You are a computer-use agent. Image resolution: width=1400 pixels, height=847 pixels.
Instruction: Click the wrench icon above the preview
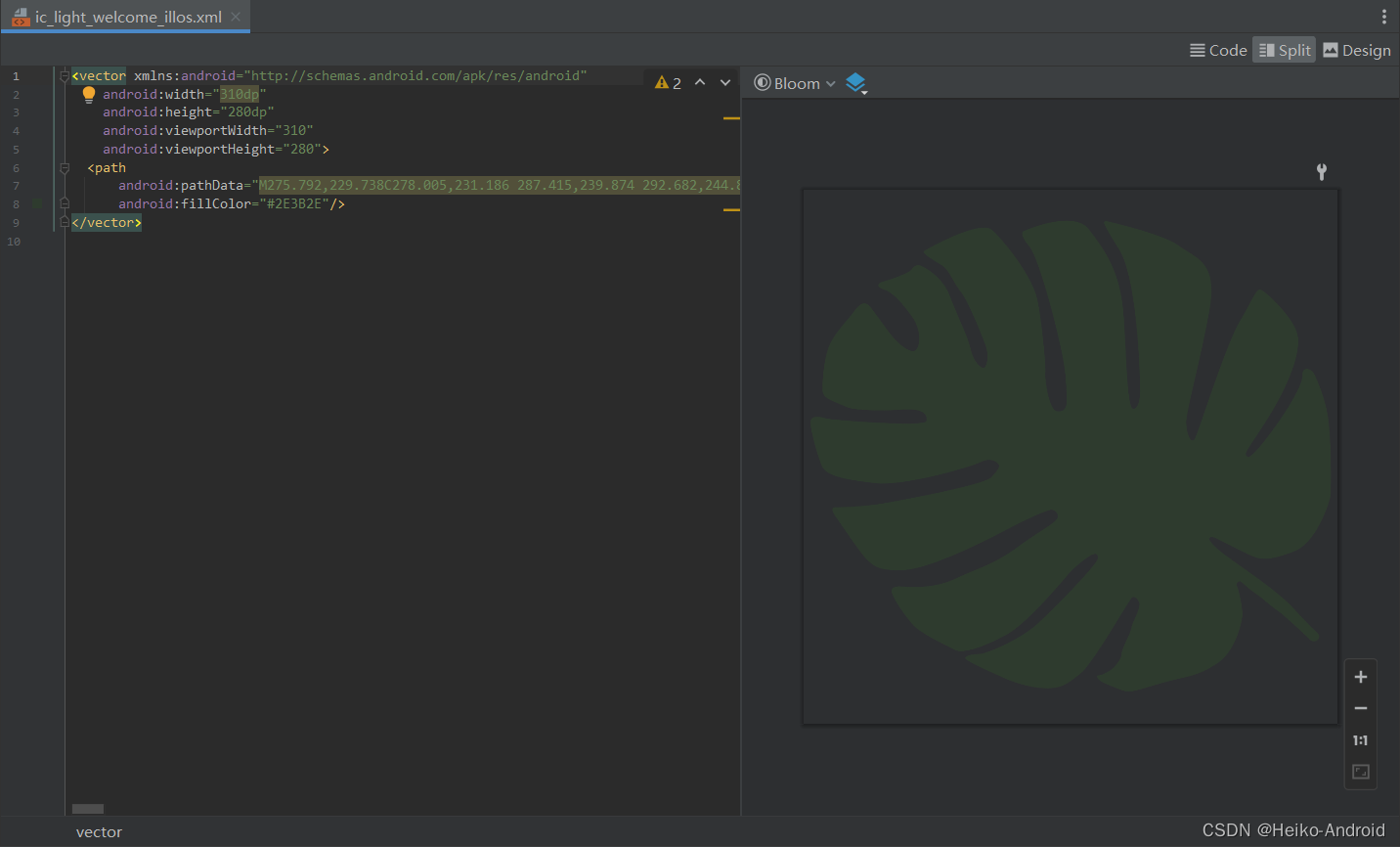[x=1321, y=172]
